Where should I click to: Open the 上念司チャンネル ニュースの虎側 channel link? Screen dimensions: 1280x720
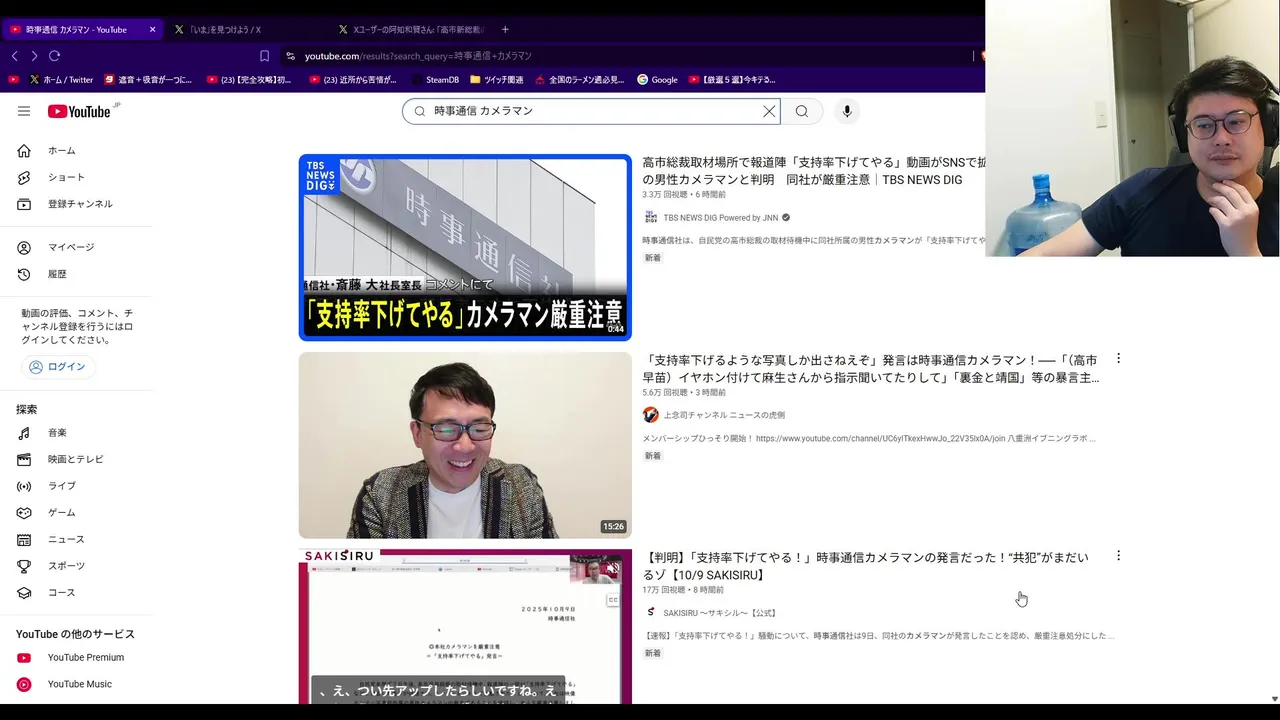(x=724, y=415)
